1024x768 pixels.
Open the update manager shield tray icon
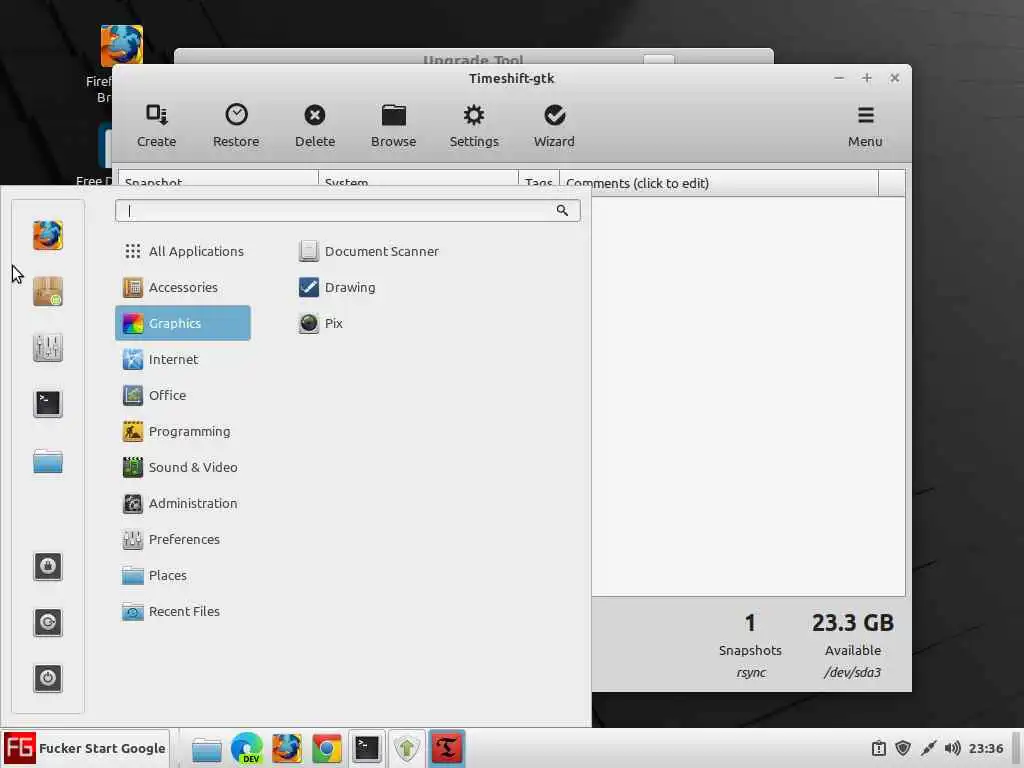click(x=903, y=748)
